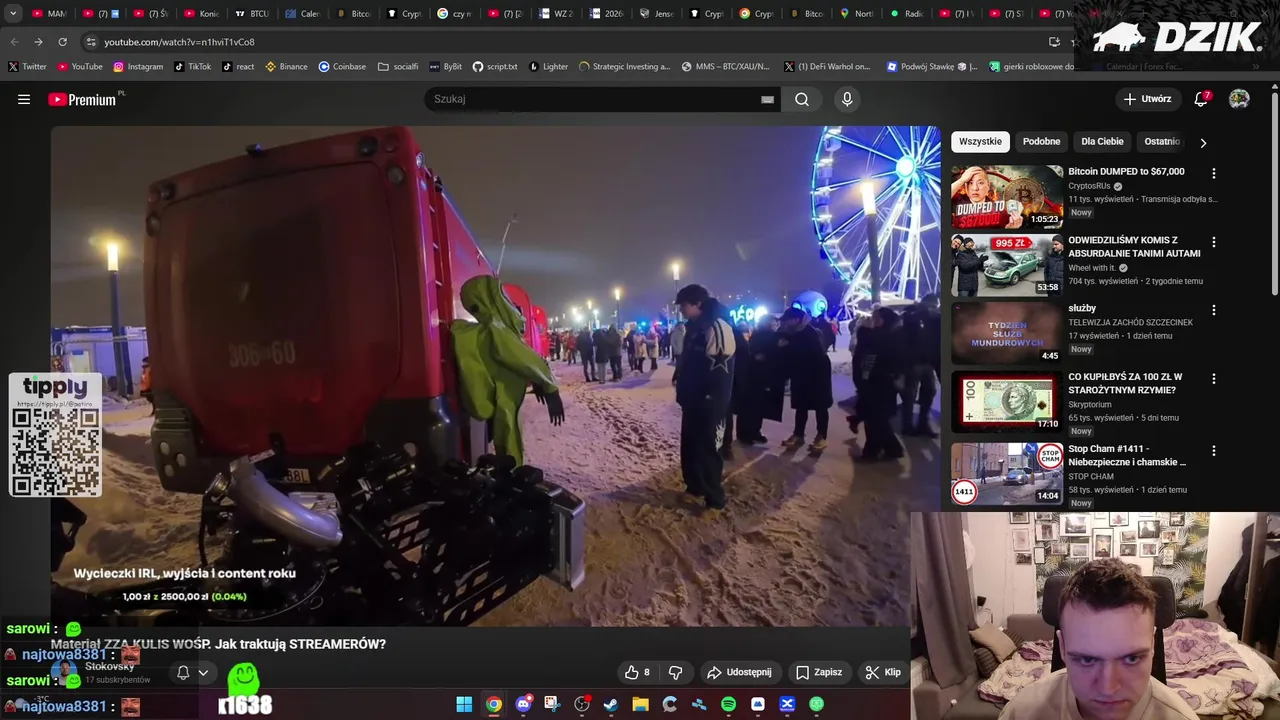Viewport: 1280px width, 720px height.
Task: Click the Klip clip button
Action: tap(883, 672)
